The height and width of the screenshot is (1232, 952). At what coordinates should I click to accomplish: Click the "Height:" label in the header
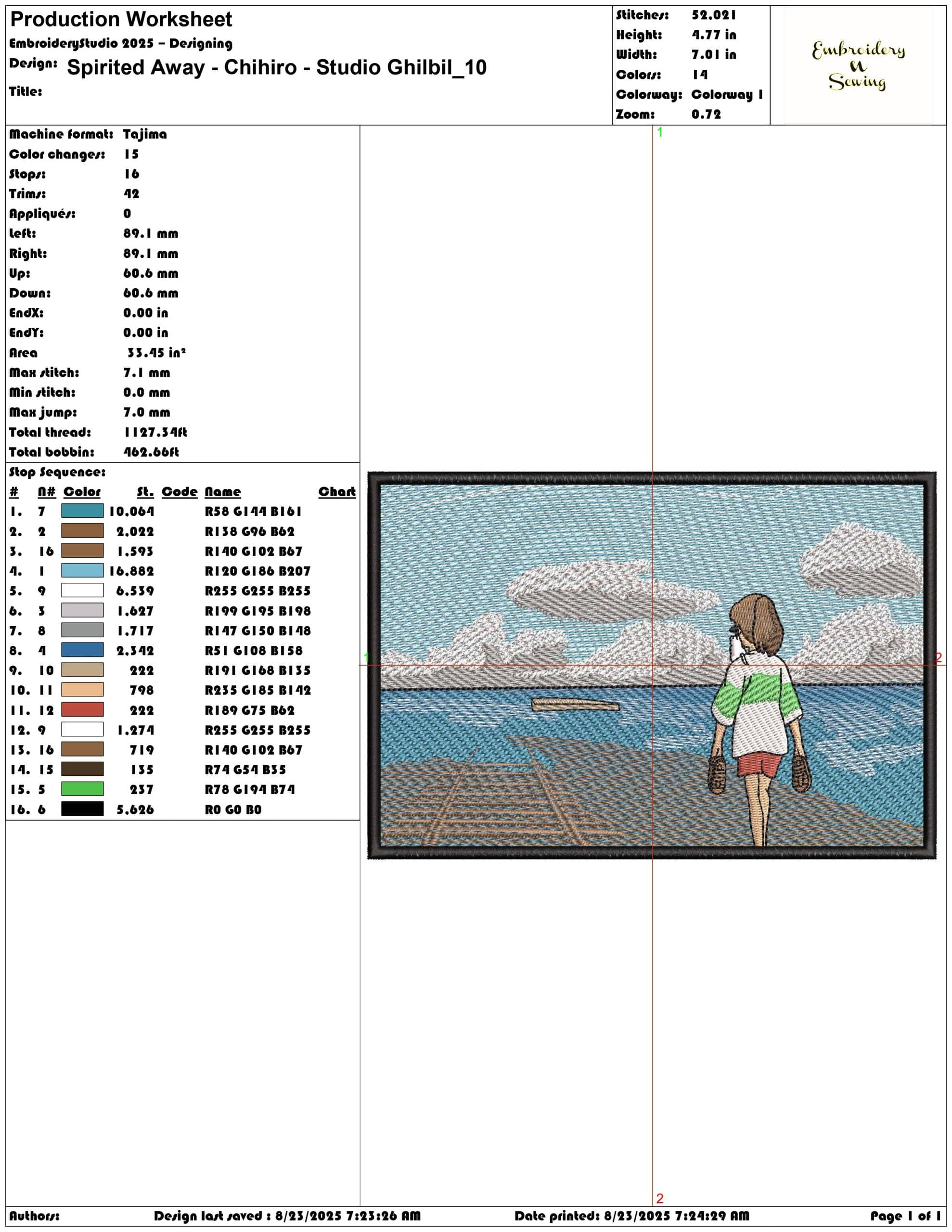[x=639, y=35]
